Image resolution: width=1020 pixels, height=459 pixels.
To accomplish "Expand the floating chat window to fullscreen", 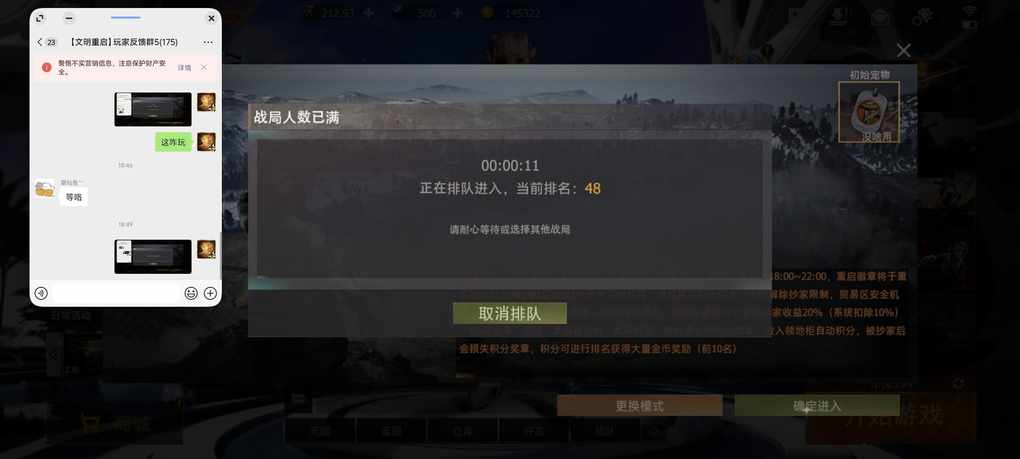I will point(40,18).
